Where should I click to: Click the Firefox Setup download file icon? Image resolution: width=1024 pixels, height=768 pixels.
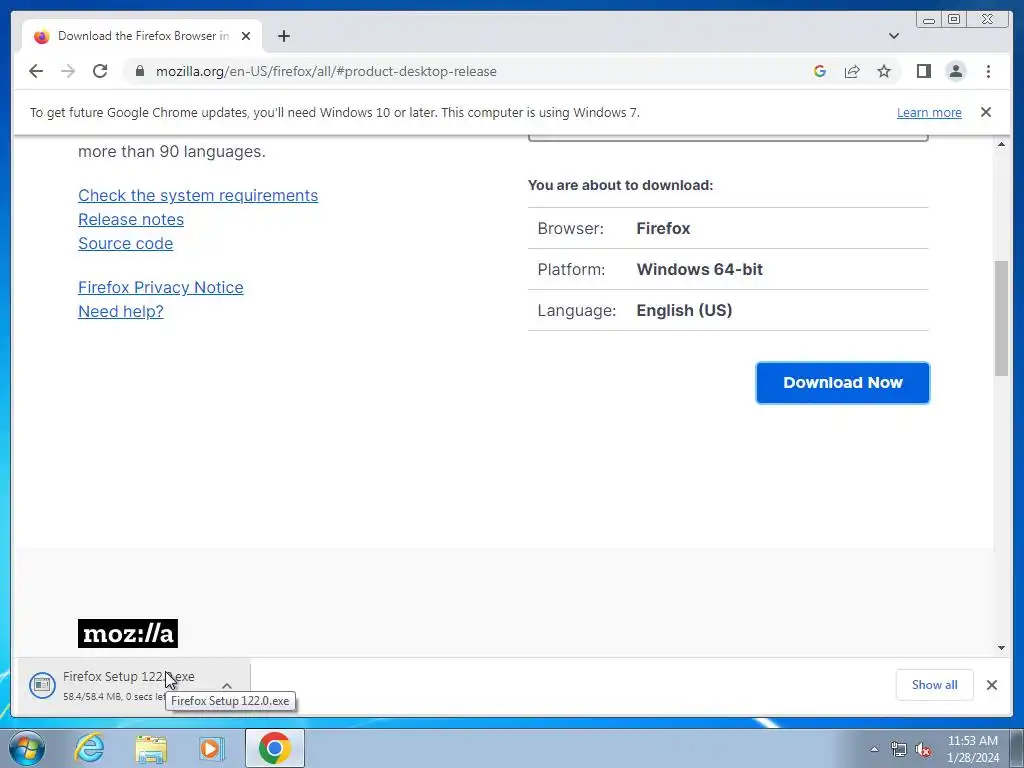click(x=42, y=684)
